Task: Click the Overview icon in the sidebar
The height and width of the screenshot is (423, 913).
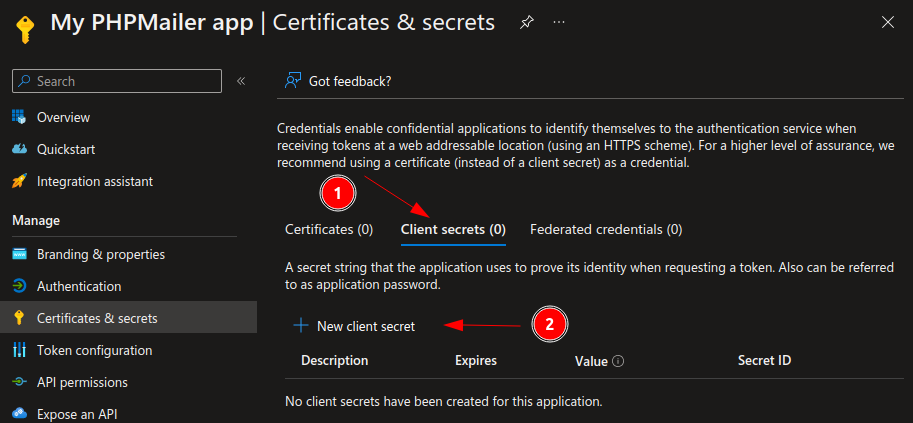Action: click(x=19, y=117)
